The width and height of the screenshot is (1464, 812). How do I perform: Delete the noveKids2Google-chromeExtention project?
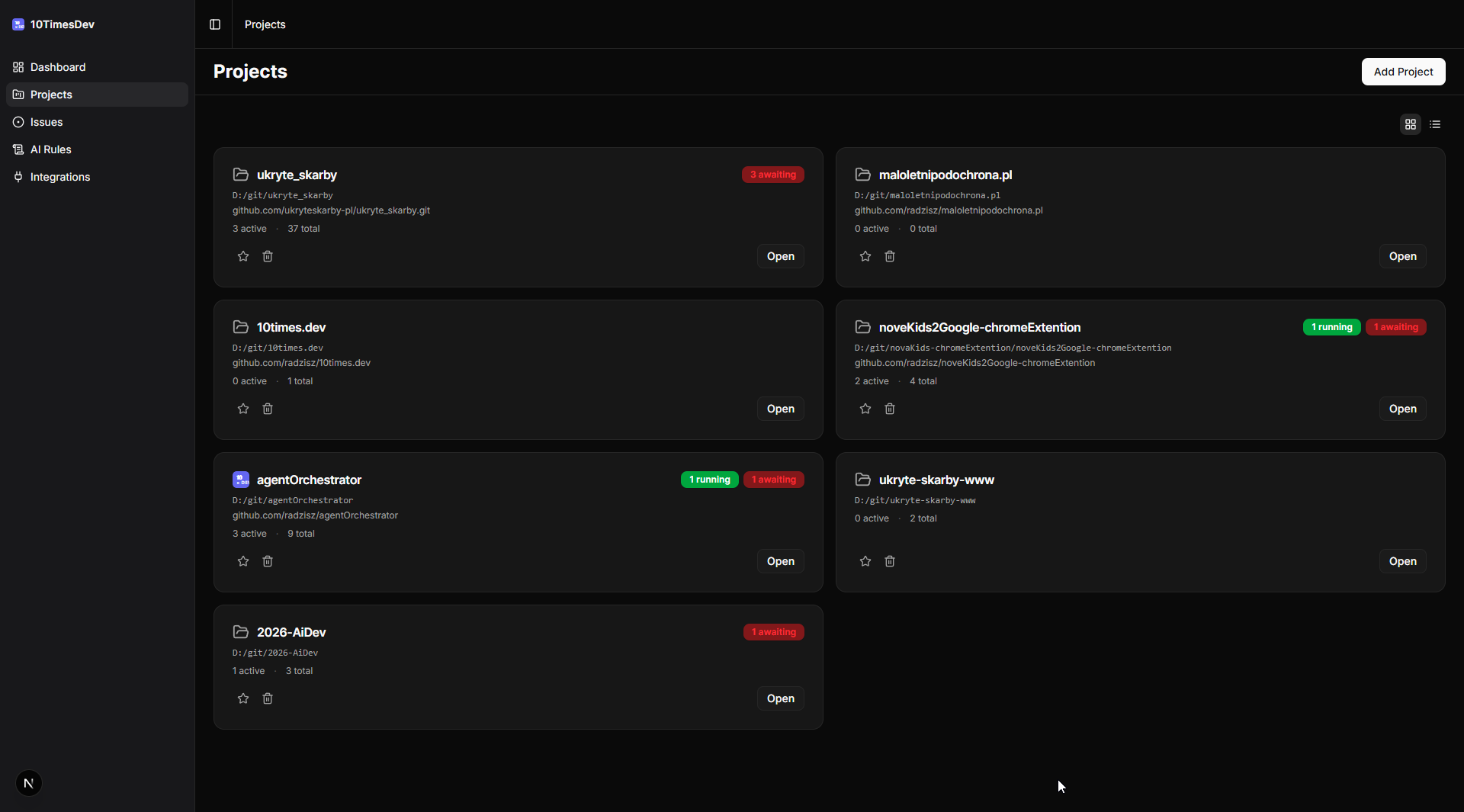tap(890, 409)
